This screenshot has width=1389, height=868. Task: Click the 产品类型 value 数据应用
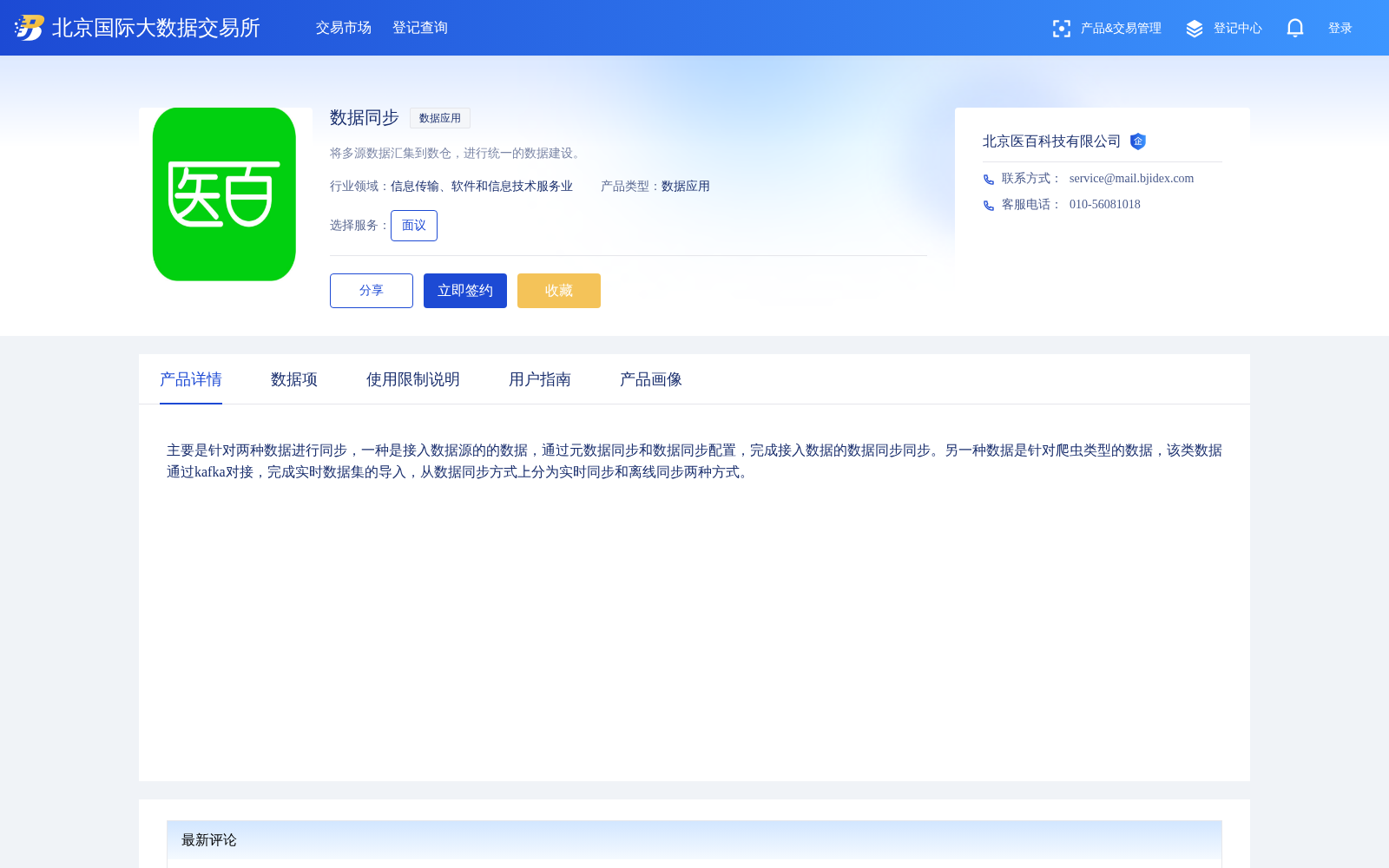click(x=686, y=187)
